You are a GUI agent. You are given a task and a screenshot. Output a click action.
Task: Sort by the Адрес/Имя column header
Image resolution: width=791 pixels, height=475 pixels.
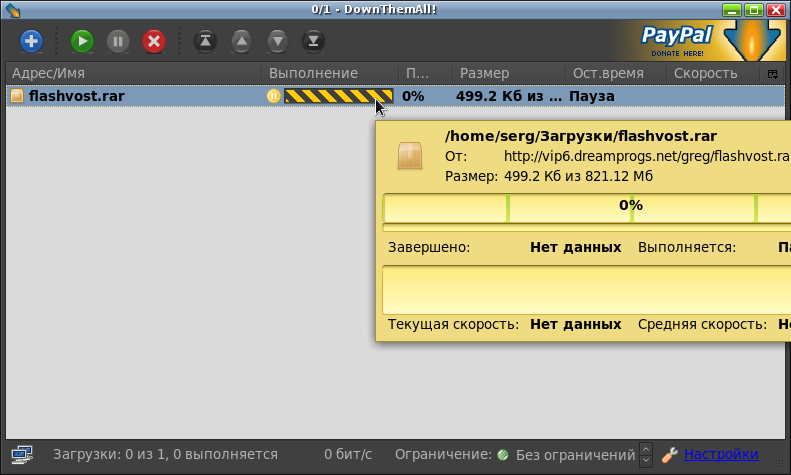point(134,73)
